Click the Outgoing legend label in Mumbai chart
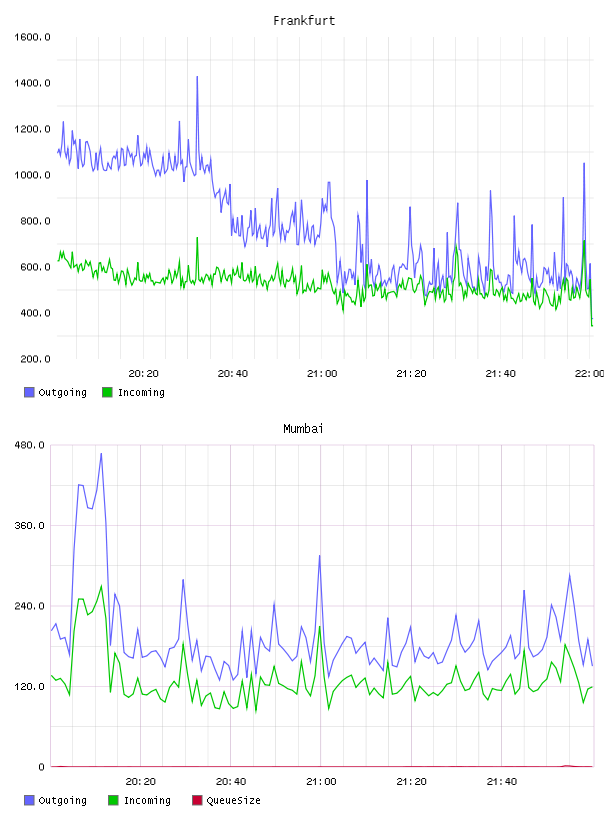 click(x=62, y=800)
